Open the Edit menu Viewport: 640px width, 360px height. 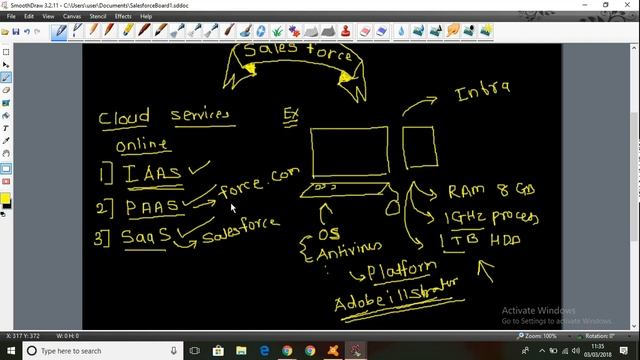[x=29, y=16]
